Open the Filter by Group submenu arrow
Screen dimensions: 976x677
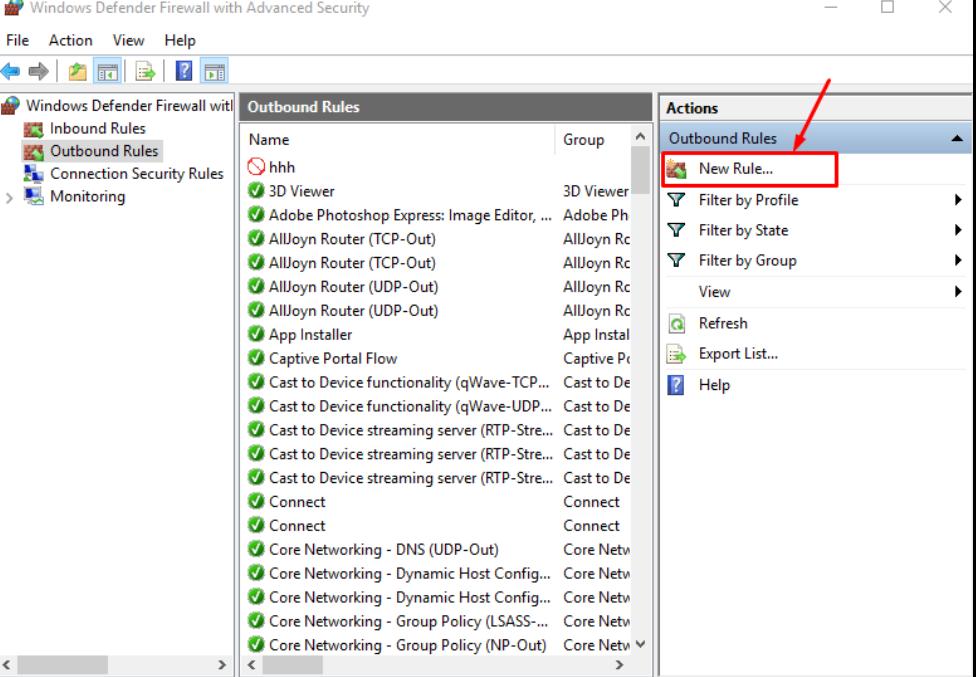(x=959, y=260)
